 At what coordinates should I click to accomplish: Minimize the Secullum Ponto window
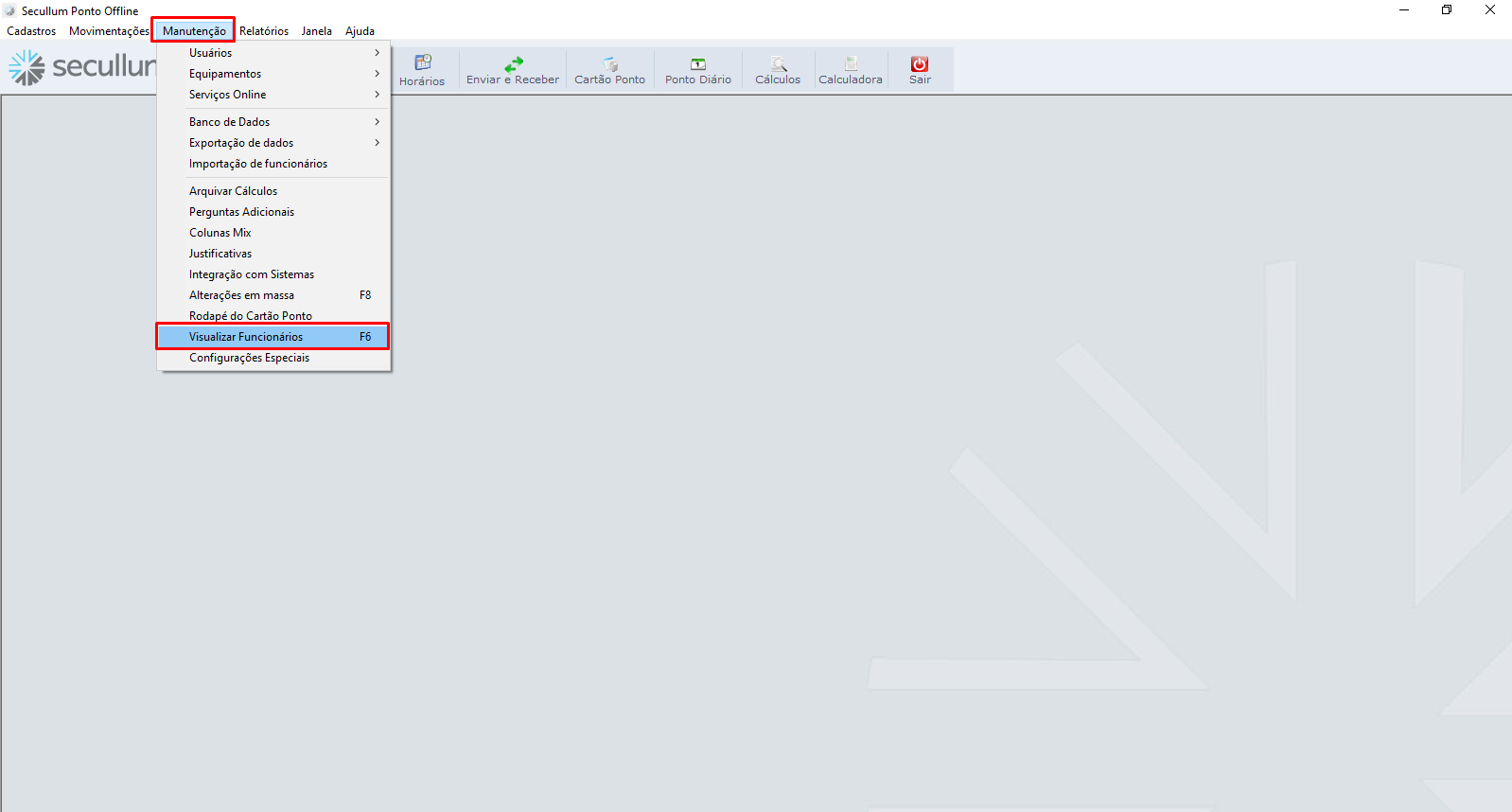(1404, 10)
